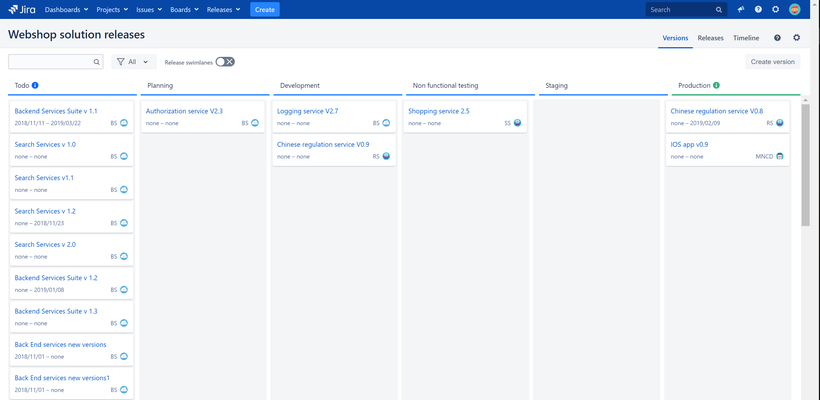The width and height of the screenshot is (820, 400).
Task: Click project avatar on Search Services v 2.0
Action: pos(124,257)
